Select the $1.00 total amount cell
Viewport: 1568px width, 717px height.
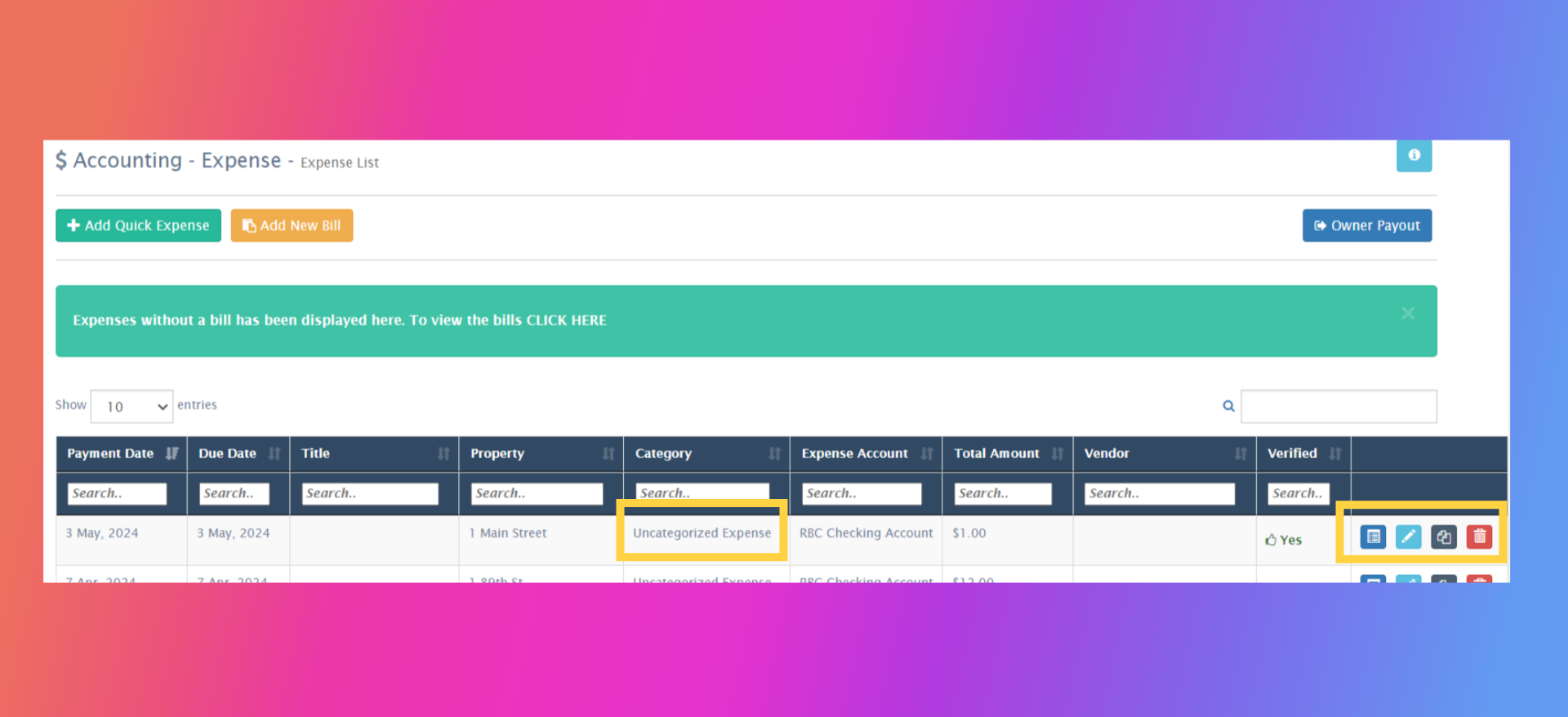tap(969, 533)
